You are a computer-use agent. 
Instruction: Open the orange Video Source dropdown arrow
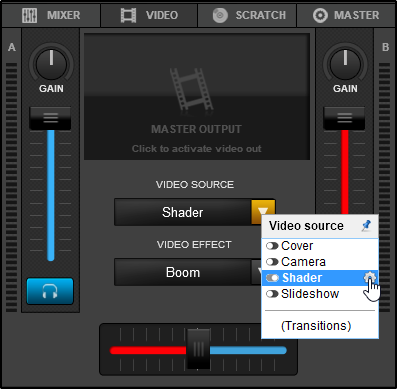pos(263,211)
